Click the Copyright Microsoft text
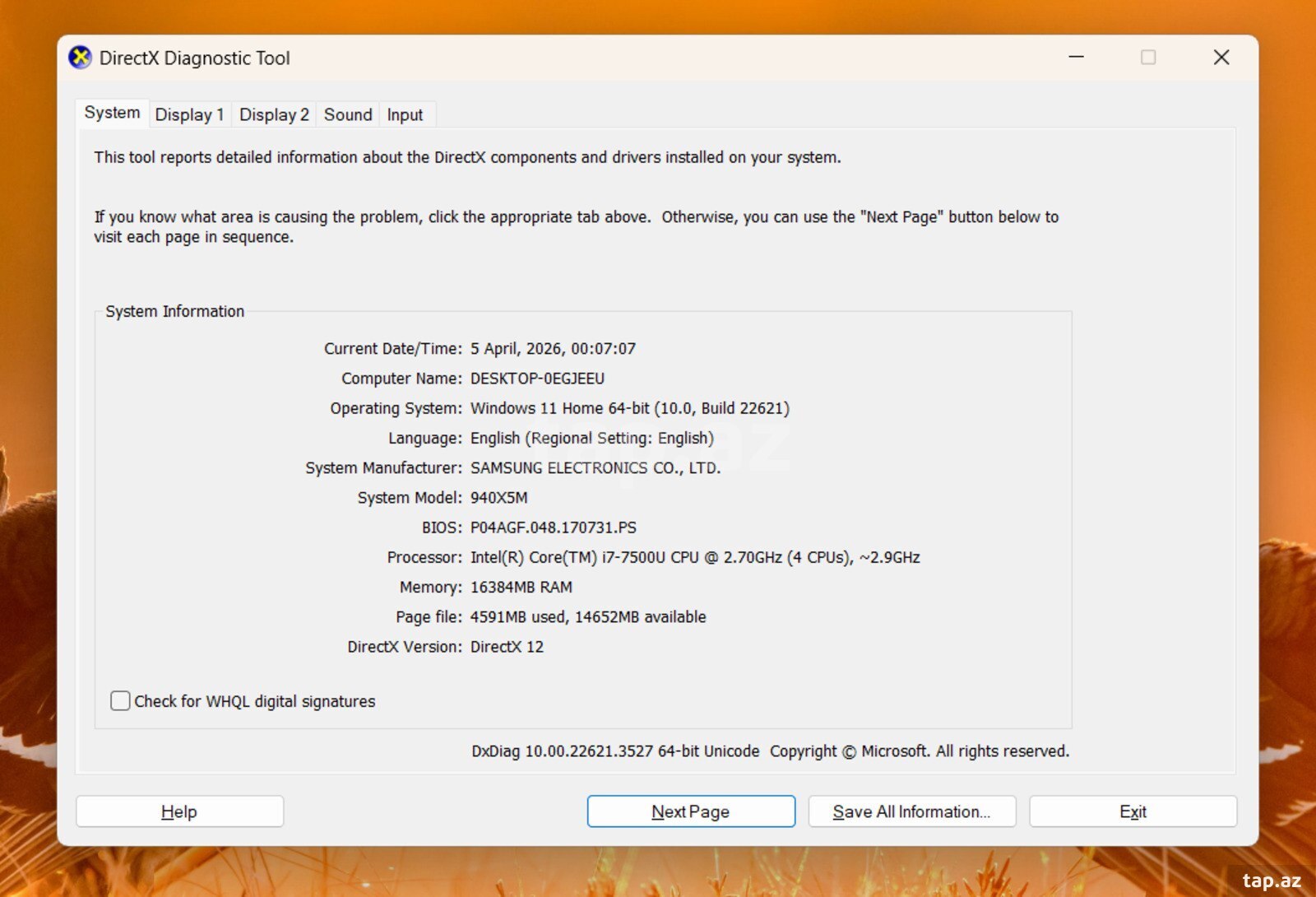This screenshot has width=1316, height=897. (920, 751)
